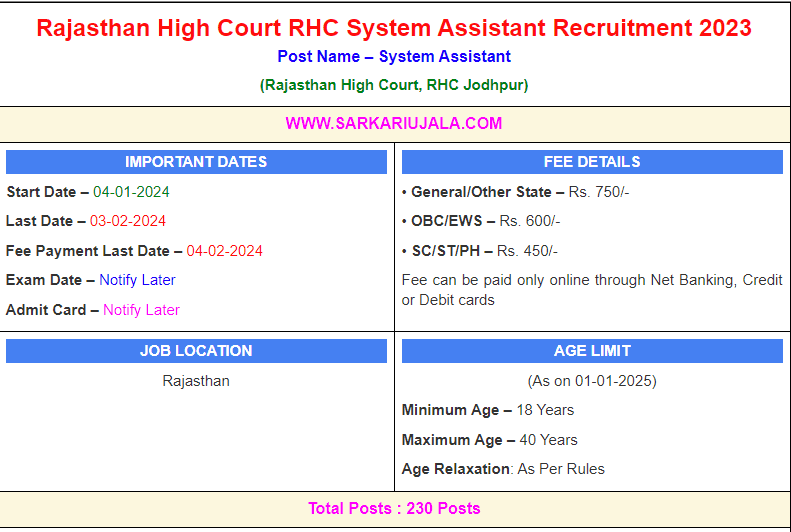This screenshot has width=791, height=532.
Task: Click the fee payment date 04-02-2024
Action: 225,251
